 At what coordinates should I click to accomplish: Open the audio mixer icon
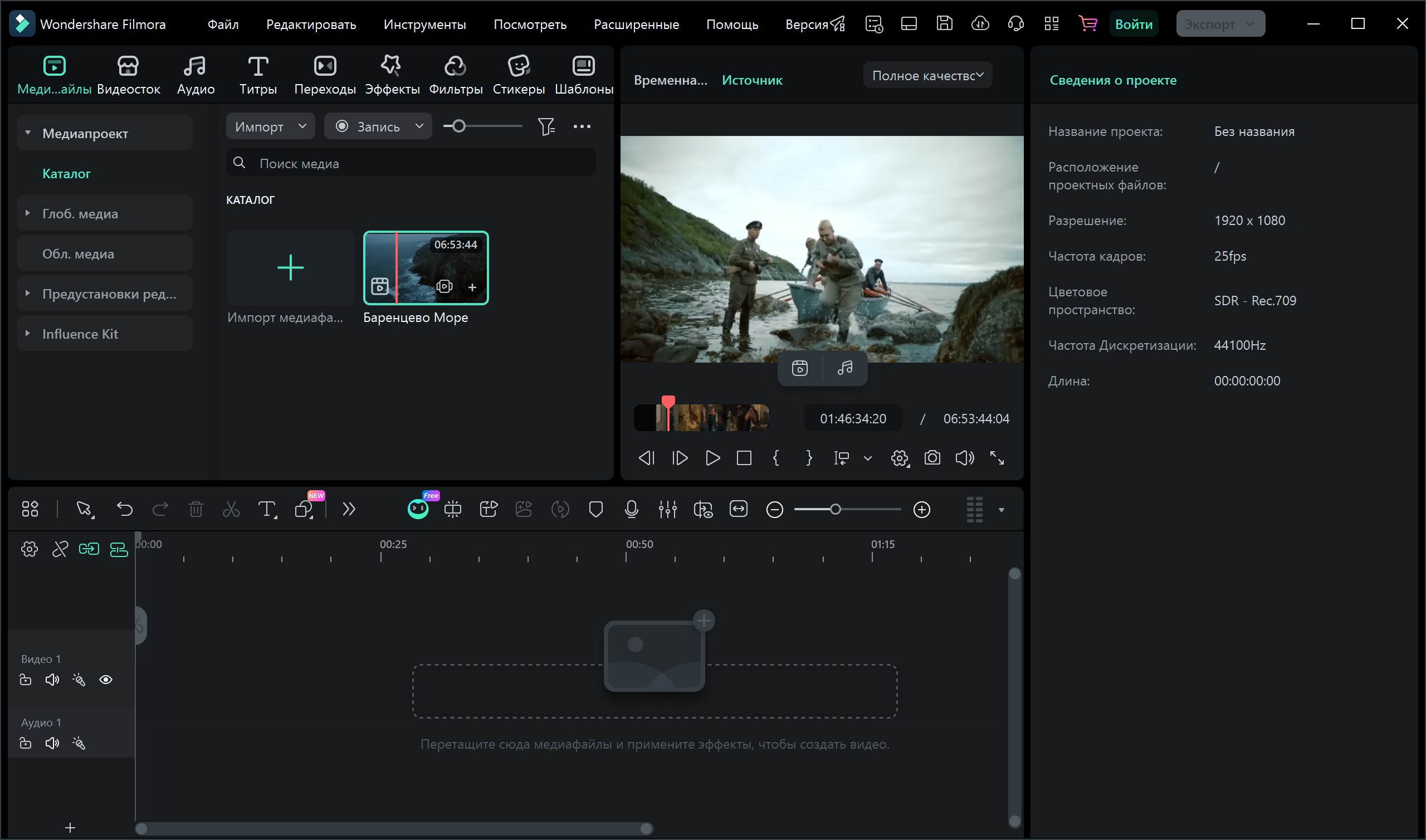(667, 510)
